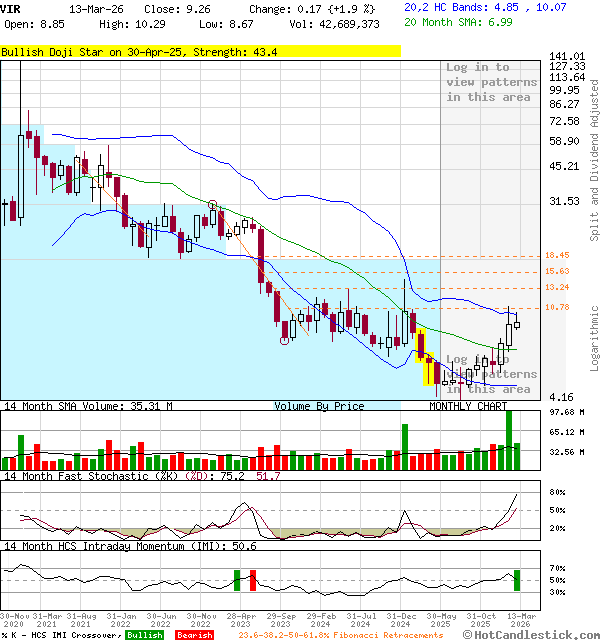600x640 pixels.
Task: Click the red circle marker at 2023 low
Action: pos(285,341)
